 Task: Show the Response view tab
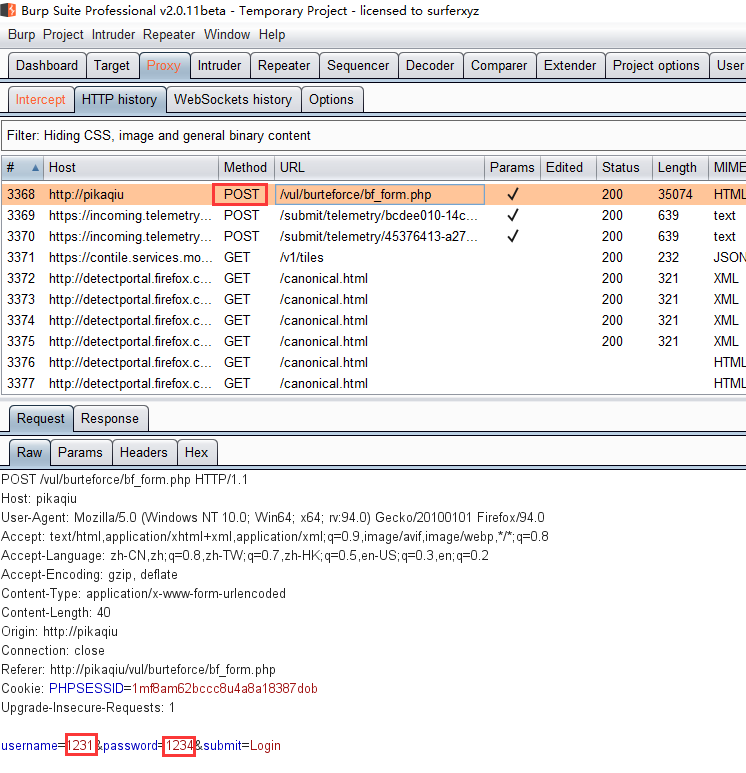110,419
